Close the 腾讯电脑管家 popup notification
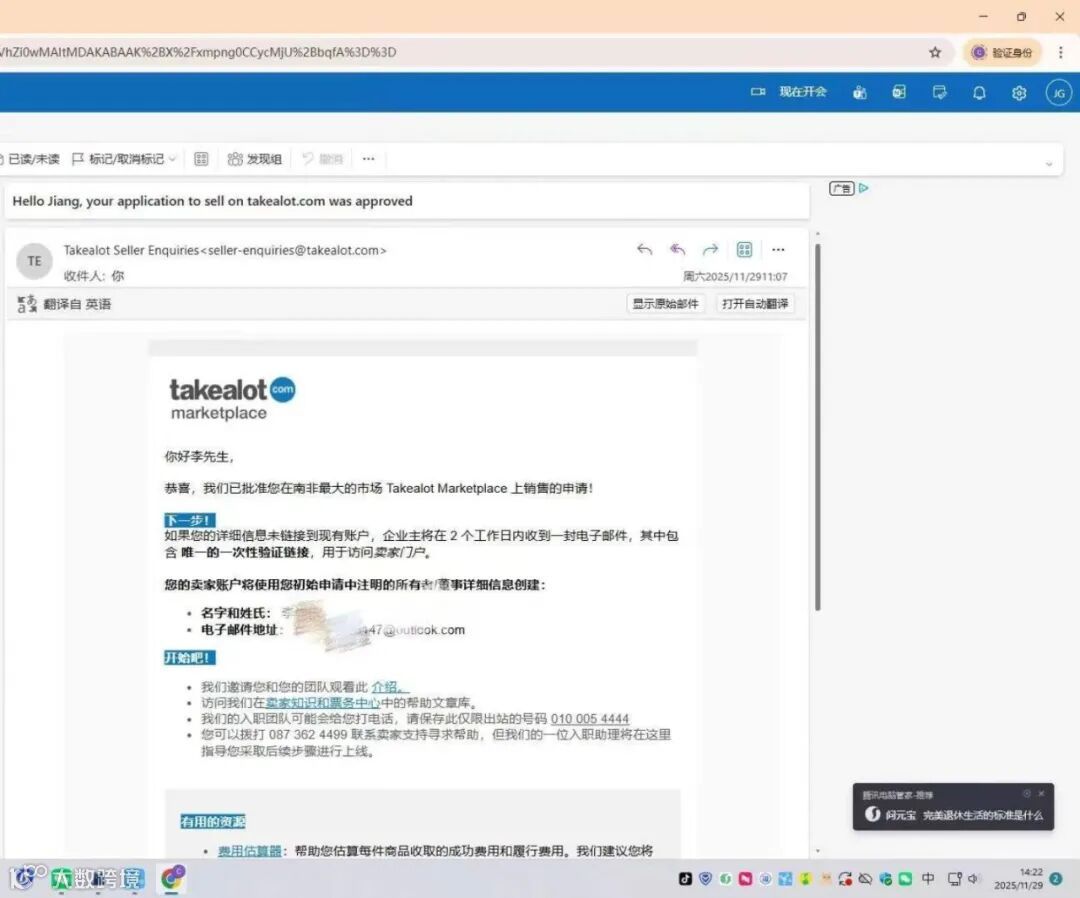The image size is (1080, 898). click(1041, 793)
